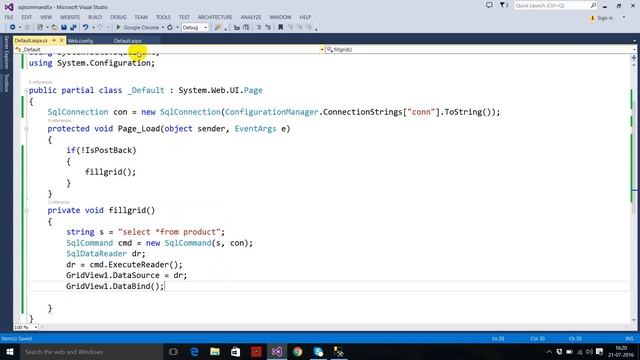
Task: Open the Debug configuration dropdown
Action: click(x=195, y=27)
